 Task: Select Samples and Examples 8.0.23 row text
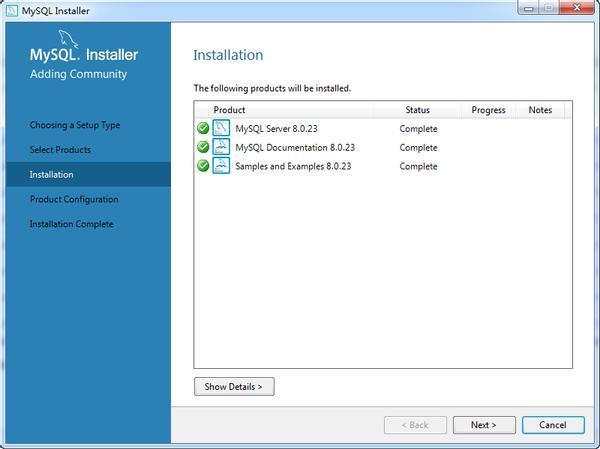(x=293, y=167)
